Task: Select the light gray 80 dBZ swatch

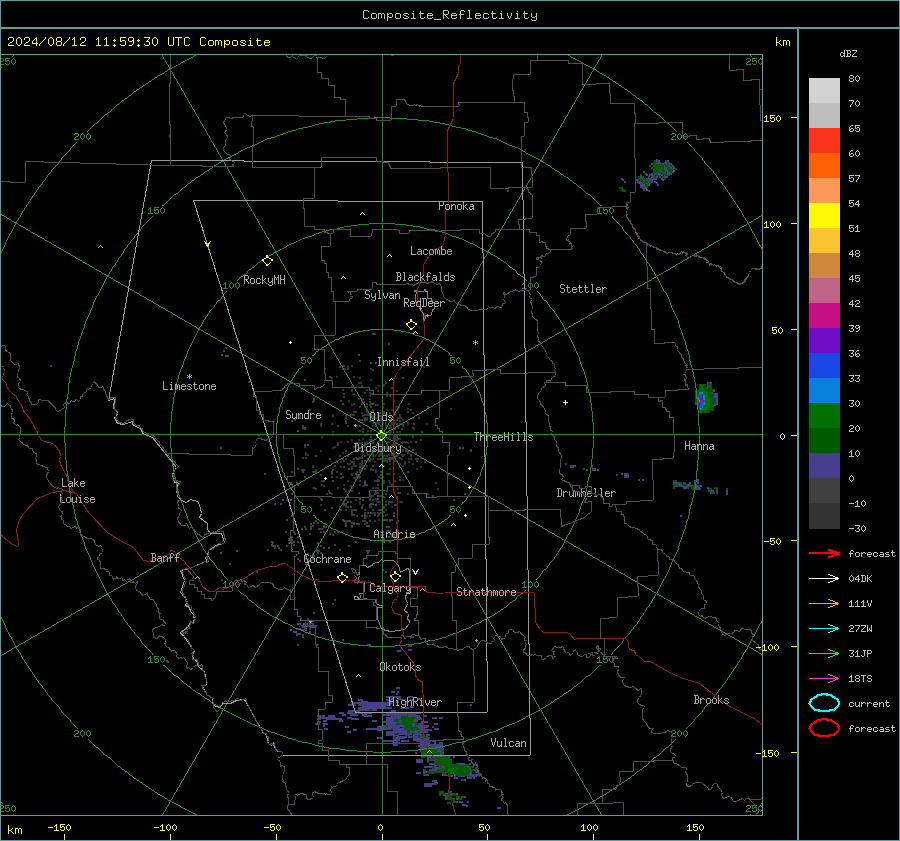Action: click(824, 91)
